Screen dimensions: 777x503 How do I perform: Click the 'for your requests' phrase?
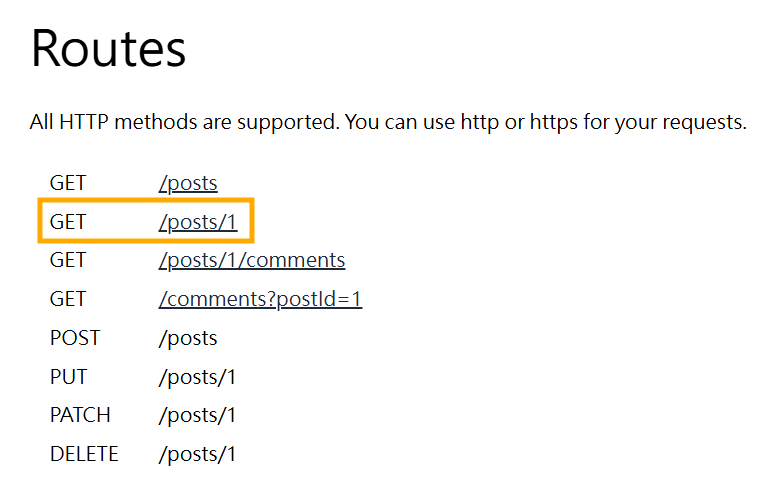coord(665,122)
